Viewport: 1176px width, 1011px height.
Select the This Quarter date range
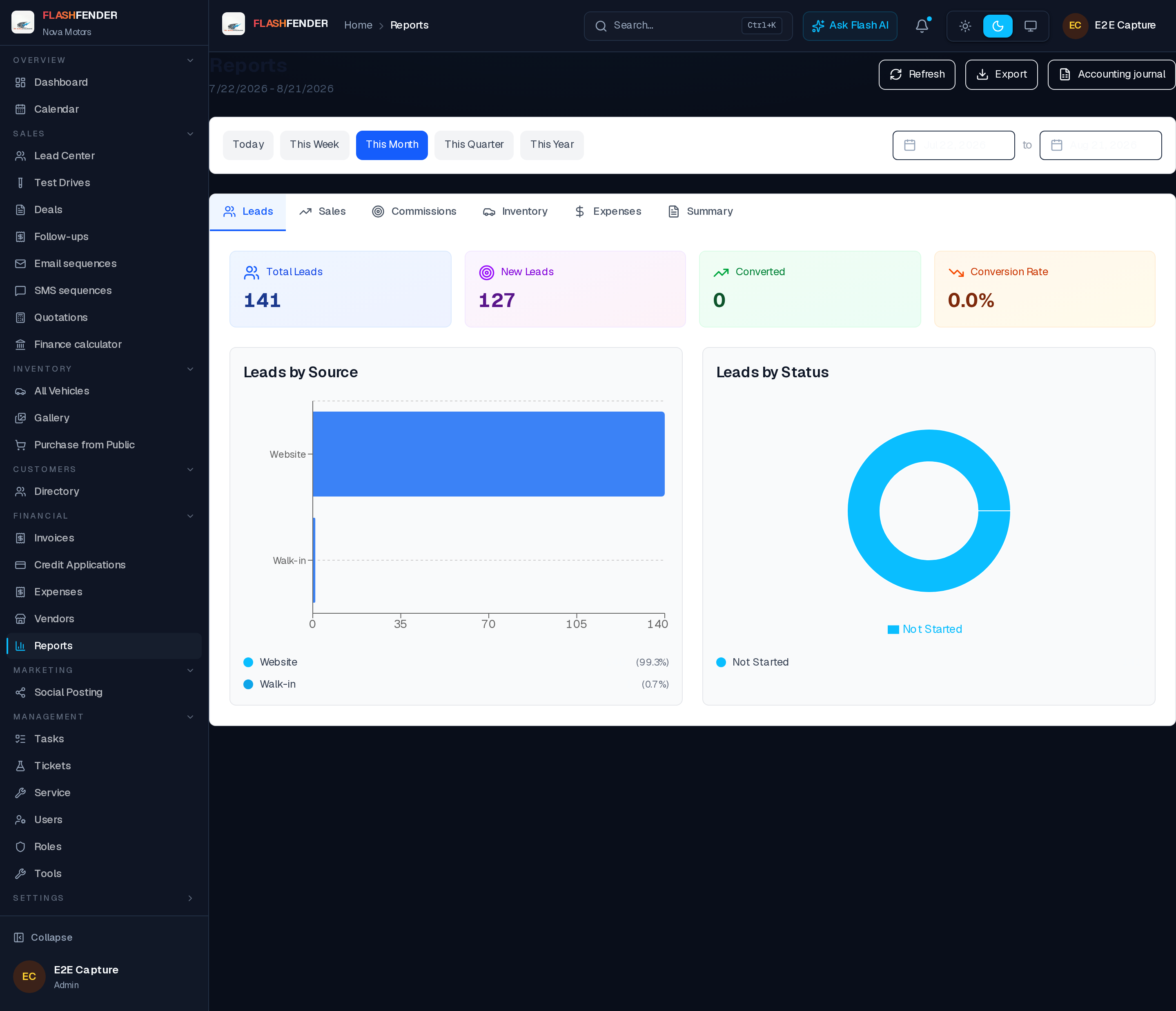pos(474,145)
